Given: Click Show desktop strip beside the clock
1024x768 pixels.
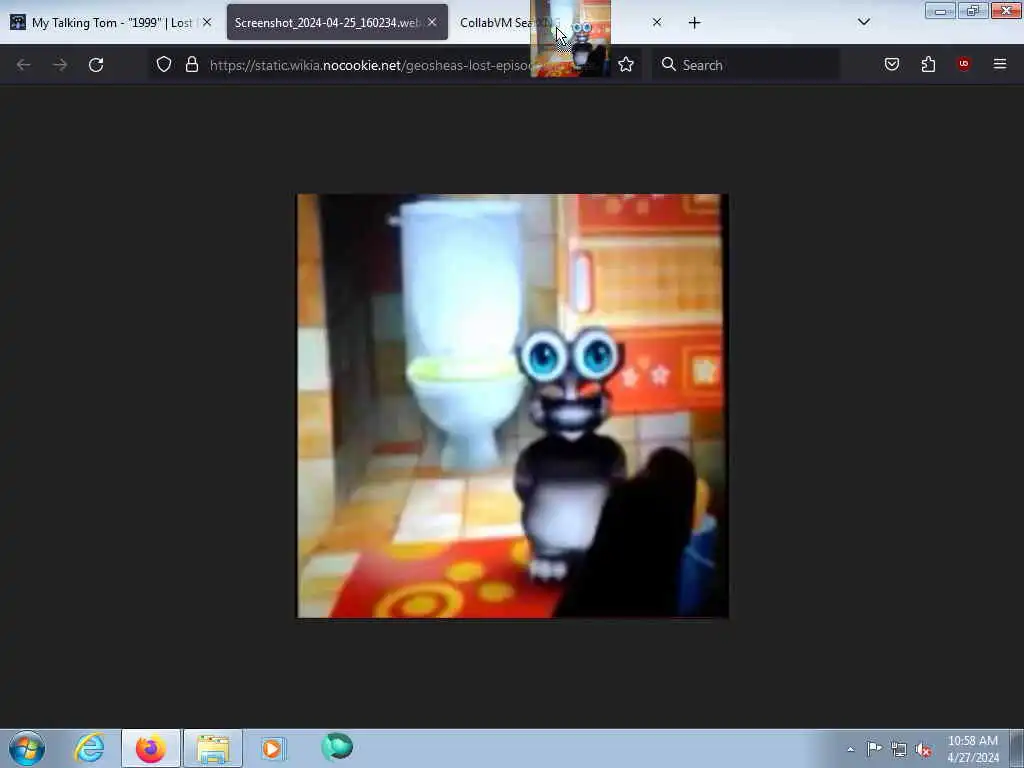Looking at the screenshot, I should click(x=1017, y=748).
